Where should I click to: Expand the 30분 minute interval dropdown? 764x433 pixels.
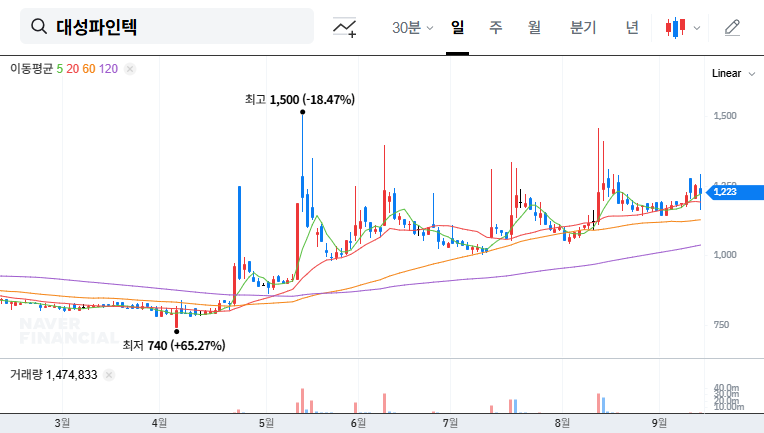(412, 28)
